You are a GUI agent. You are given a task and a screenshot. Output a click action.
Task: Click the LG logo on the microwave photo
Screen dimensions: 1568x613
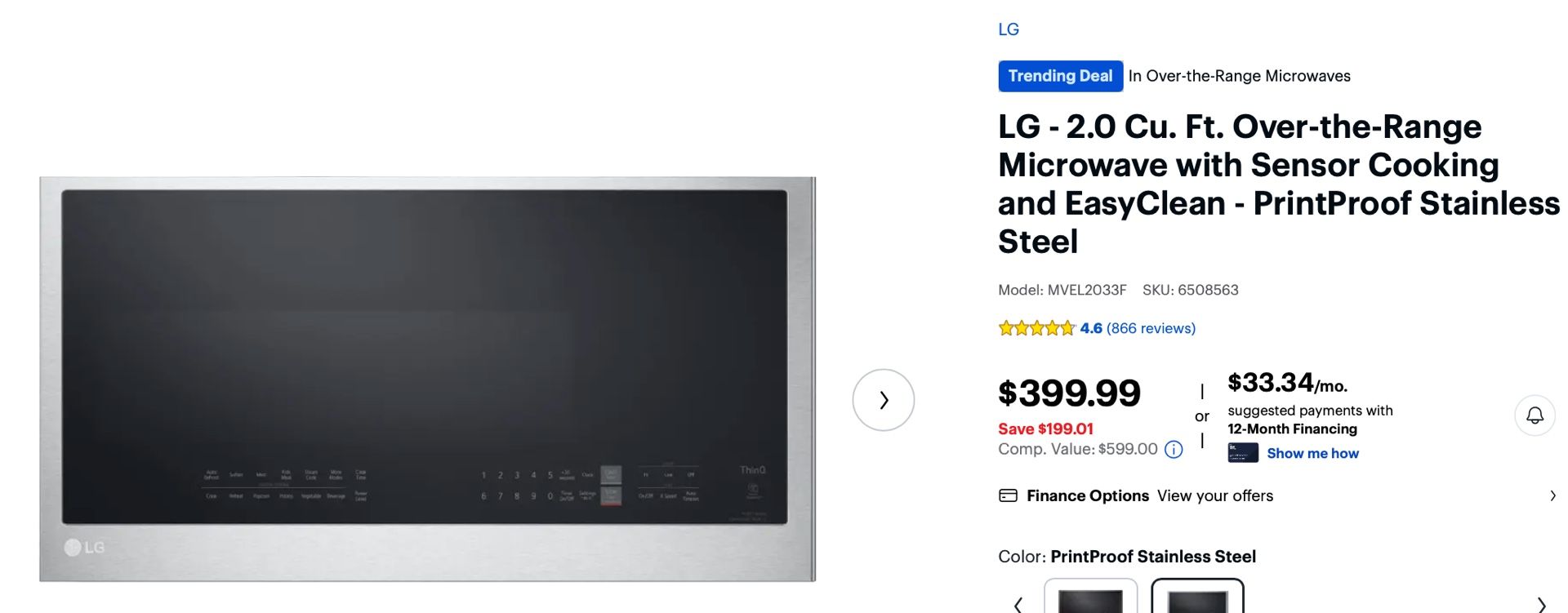[85, 547]
